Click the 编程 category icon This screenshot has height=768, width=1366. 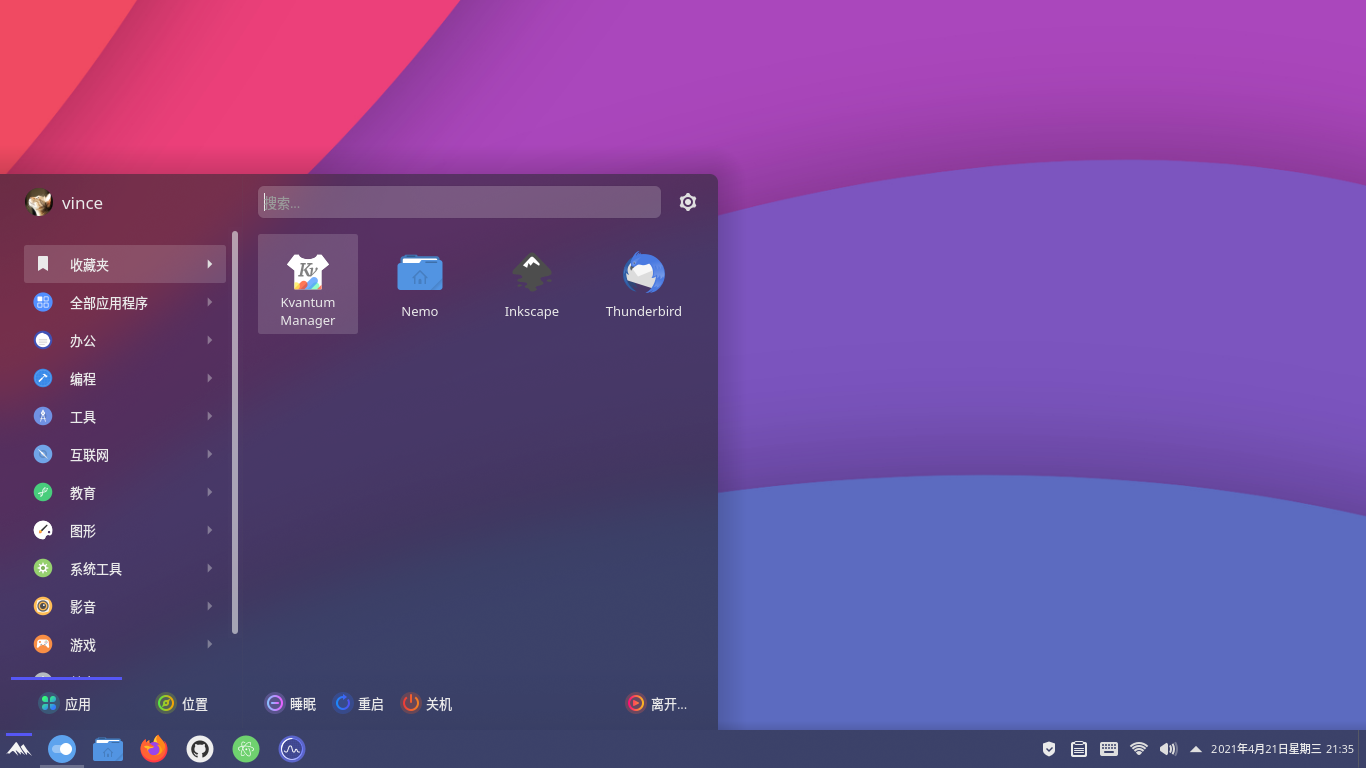pyautogui.click(x=43, y=378)
